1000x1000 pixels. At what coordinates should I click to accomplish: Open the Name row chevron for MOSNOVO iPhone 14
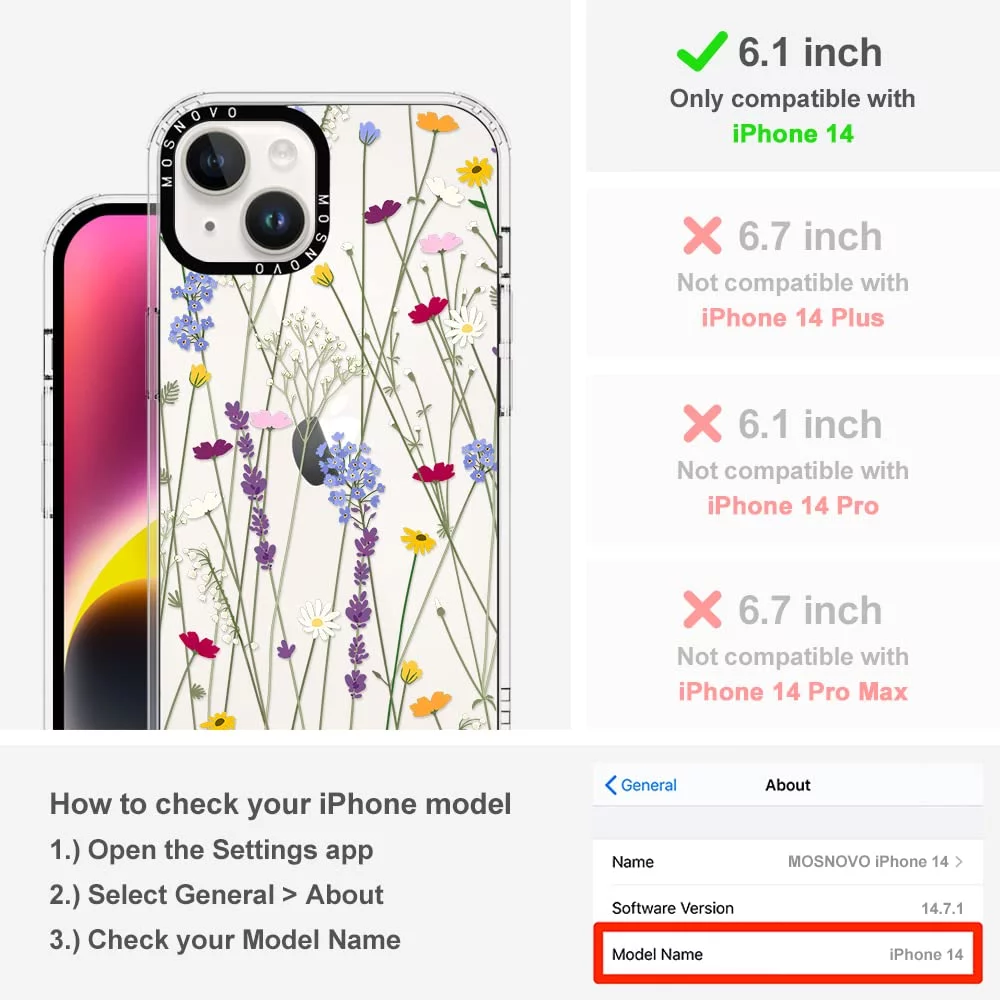(959, 862)
